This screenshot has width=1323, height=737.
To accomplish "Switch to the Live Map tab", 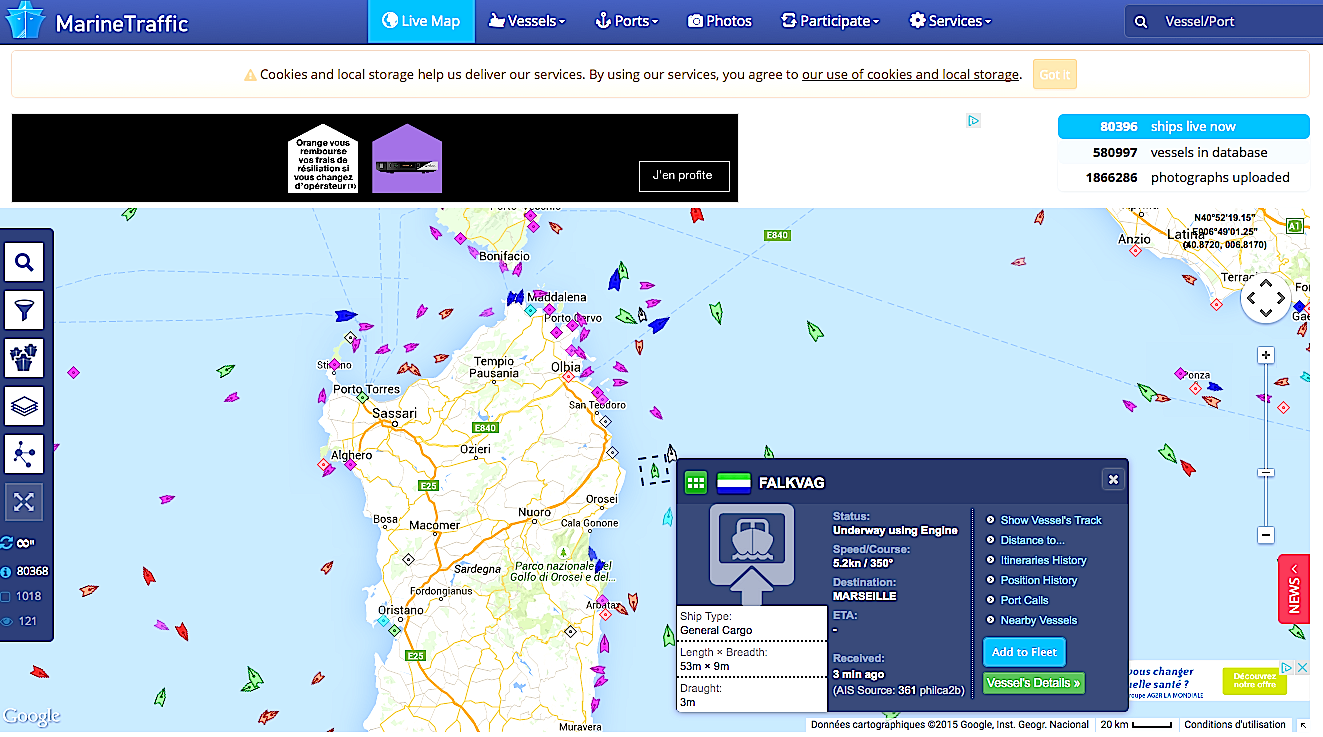I will click(421, 21).
